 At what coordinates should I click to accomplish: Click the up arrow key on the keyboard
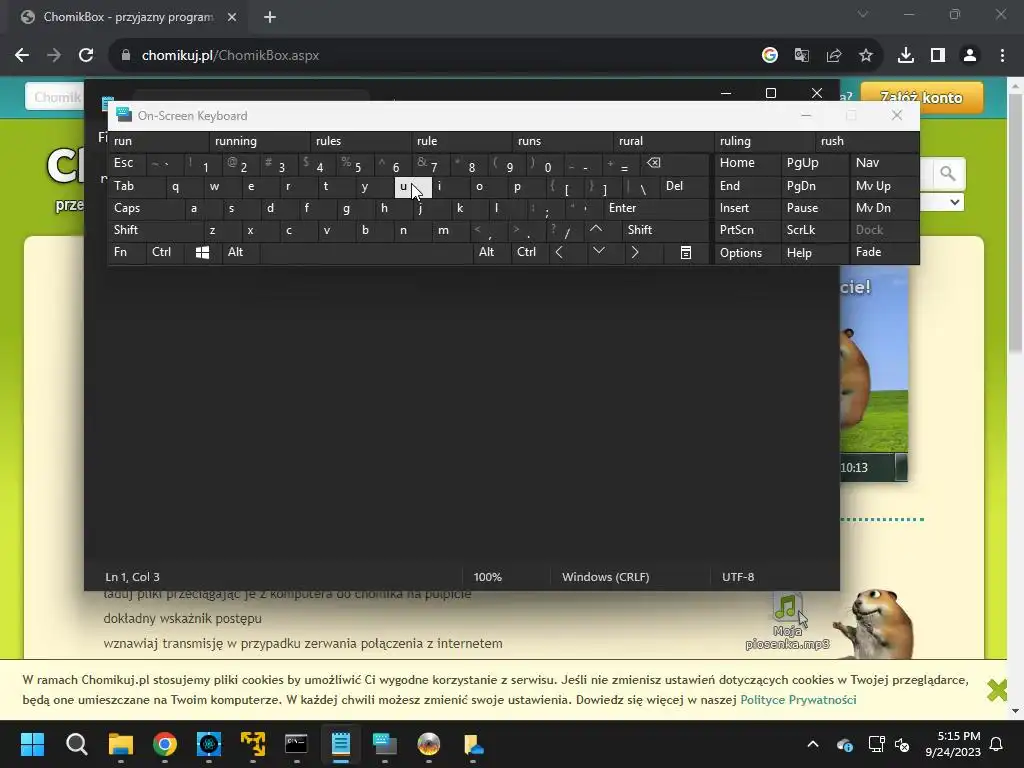coord(596,229)
